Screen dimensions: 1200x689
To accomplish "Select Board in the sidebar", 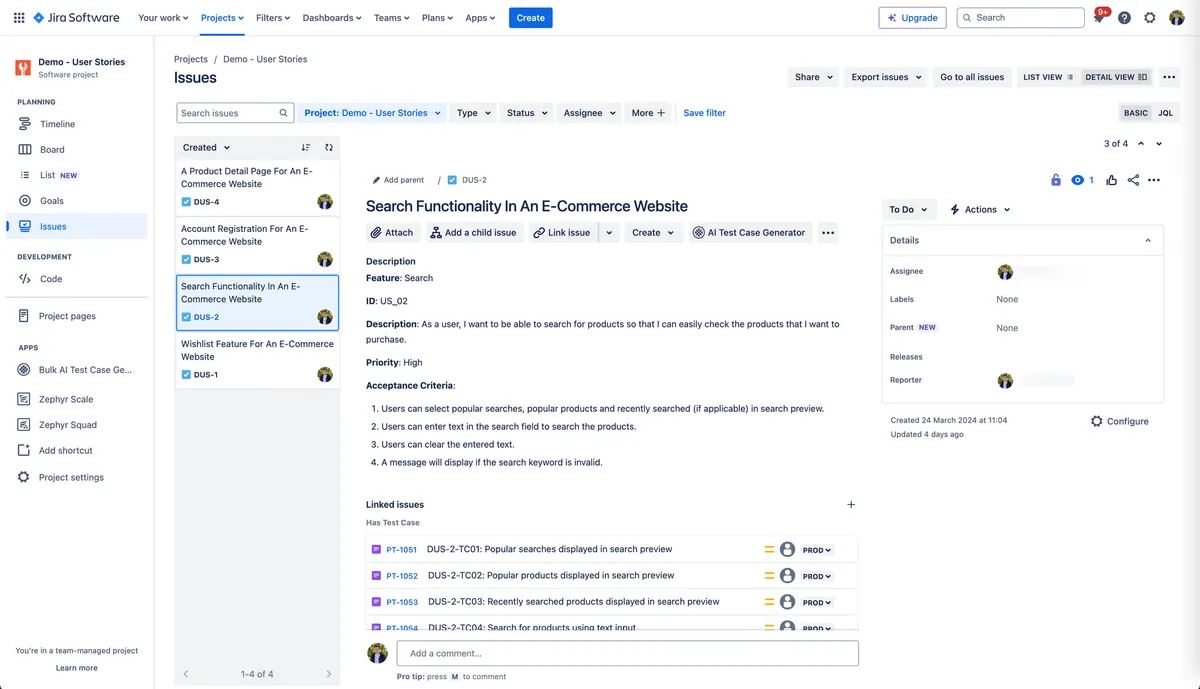I will [52, 150].
